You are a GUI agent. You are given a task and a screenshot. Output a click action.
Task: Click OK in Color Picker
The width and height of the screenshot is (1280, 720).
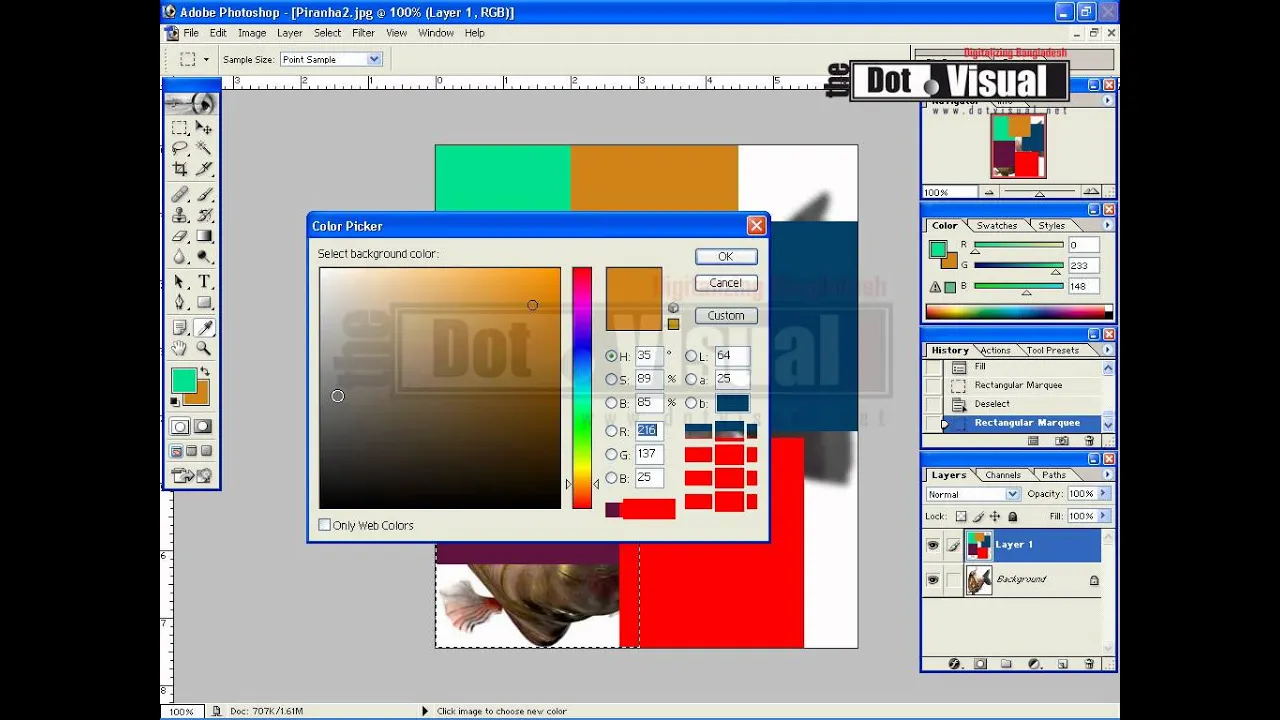coord(726,257)
